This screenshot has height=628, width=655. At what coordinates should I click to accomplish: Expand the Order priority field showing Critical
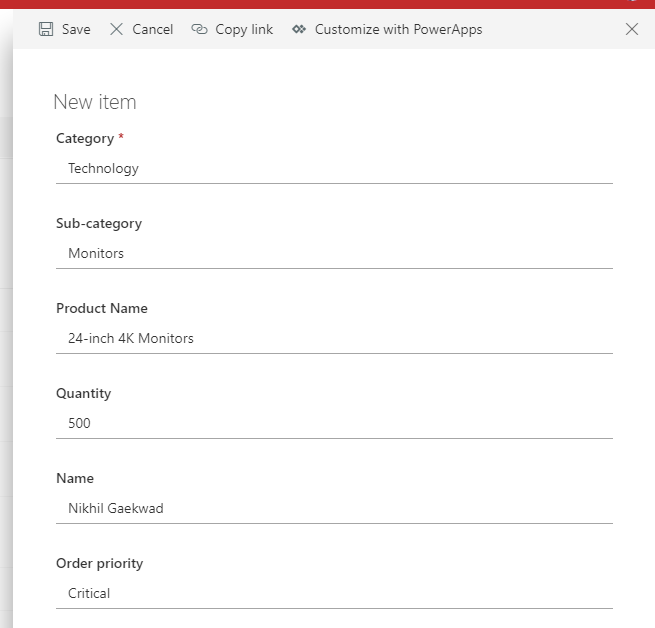pyautogui.click(x=334, y=594)
